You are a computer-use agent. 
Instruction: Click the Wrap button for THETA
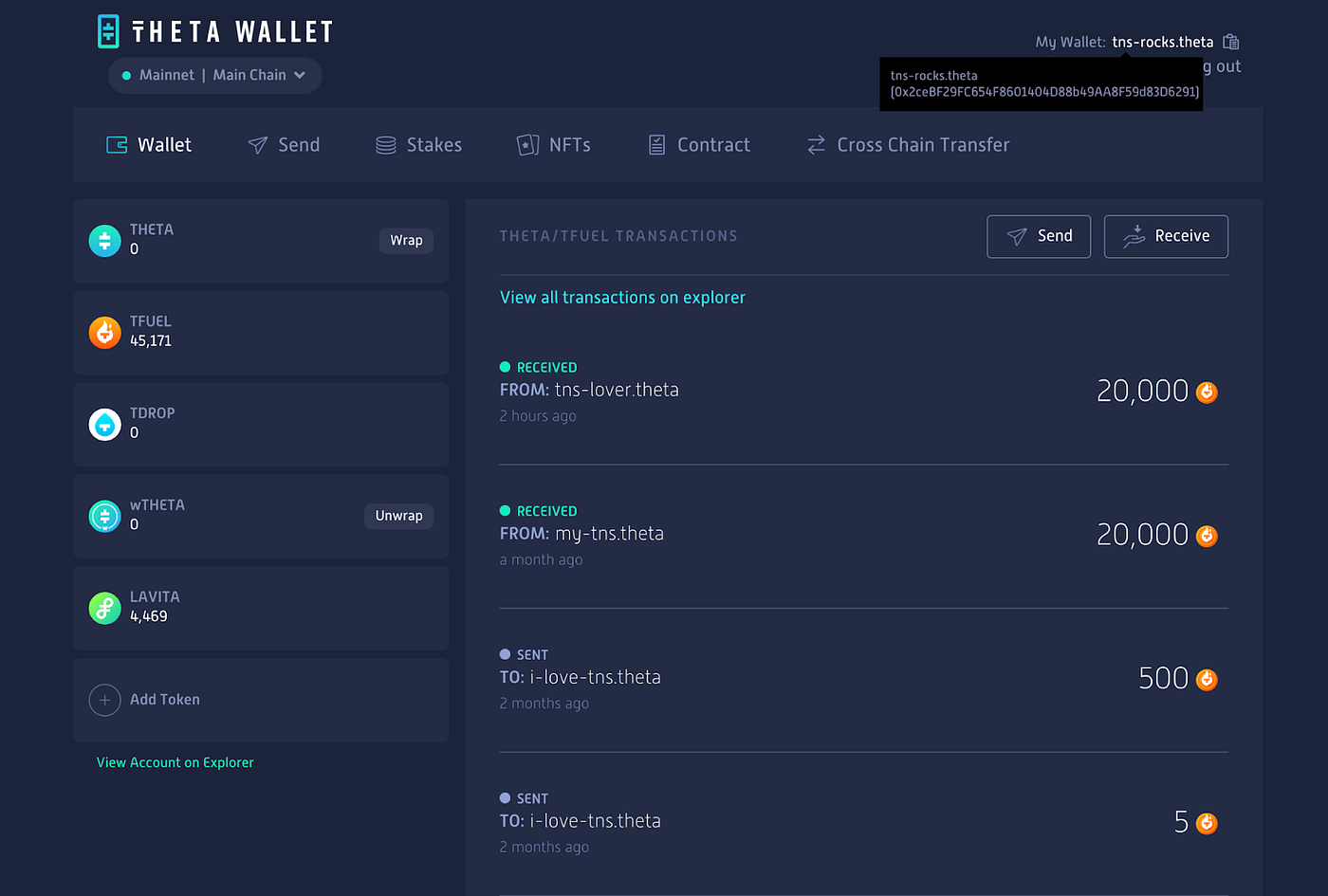(x=406, y=241)
